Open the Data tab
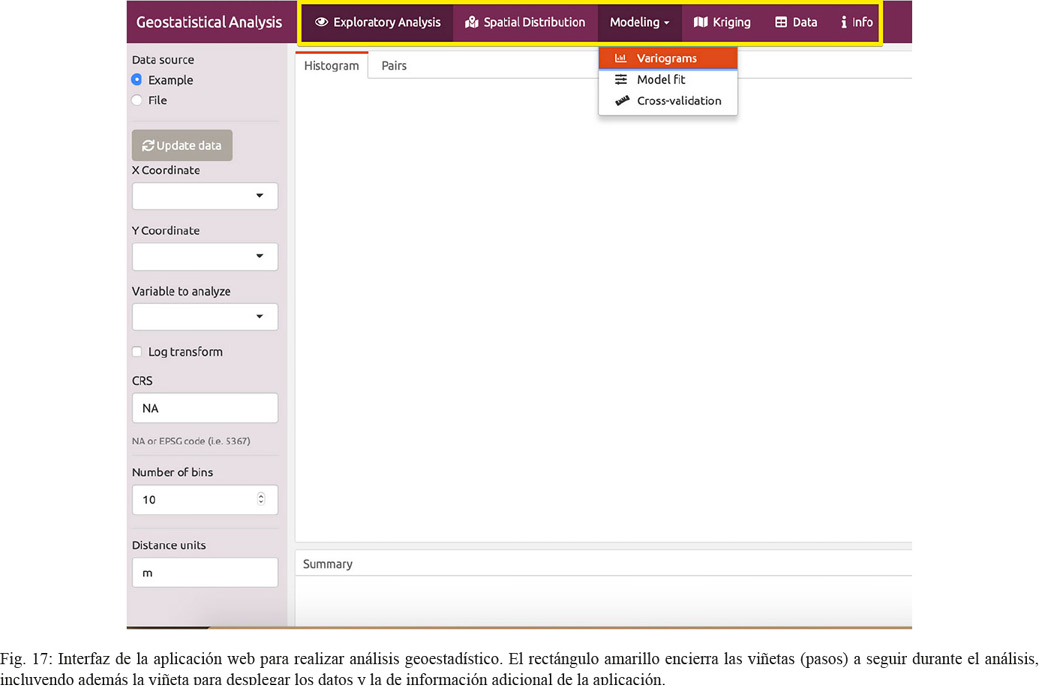This screenshot has height=686, width=1039. click(796, 22)
